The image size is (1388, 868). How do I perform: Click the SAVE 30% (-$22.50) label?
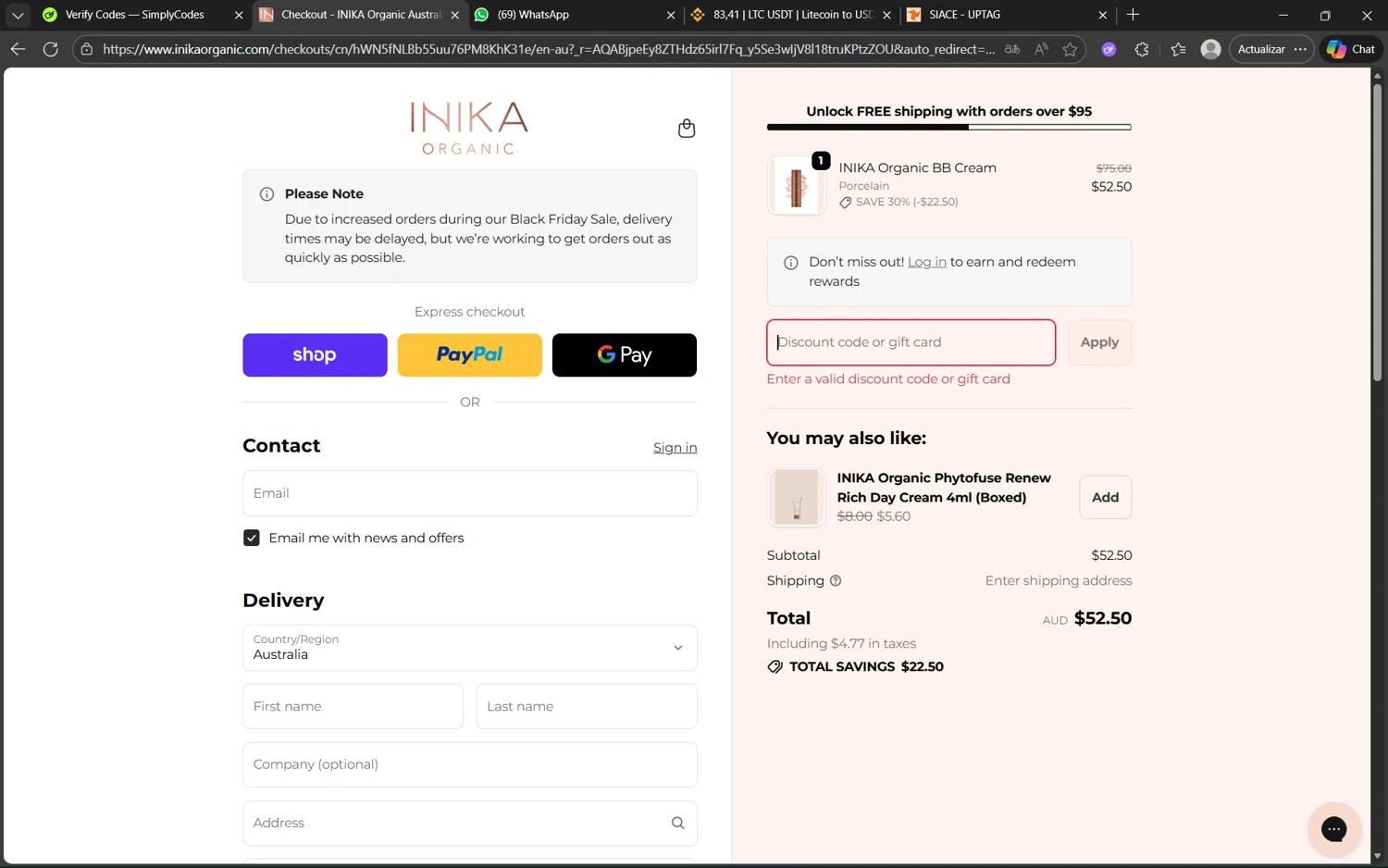907,202
